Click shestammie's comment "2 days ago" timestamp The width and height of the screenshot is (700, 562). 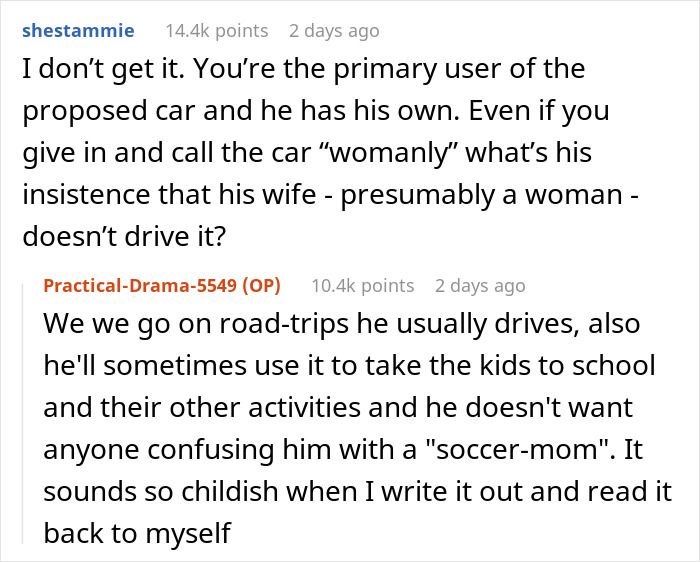[x=334, y=31]
